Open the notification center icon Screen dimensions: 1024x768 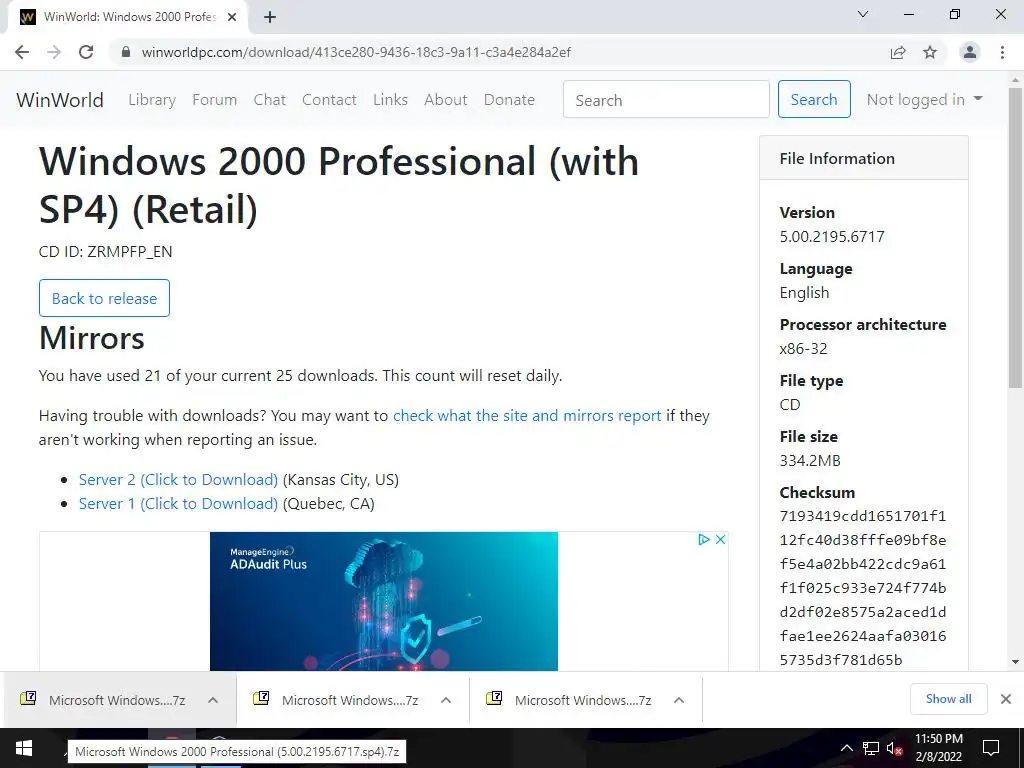coord(991,748)
